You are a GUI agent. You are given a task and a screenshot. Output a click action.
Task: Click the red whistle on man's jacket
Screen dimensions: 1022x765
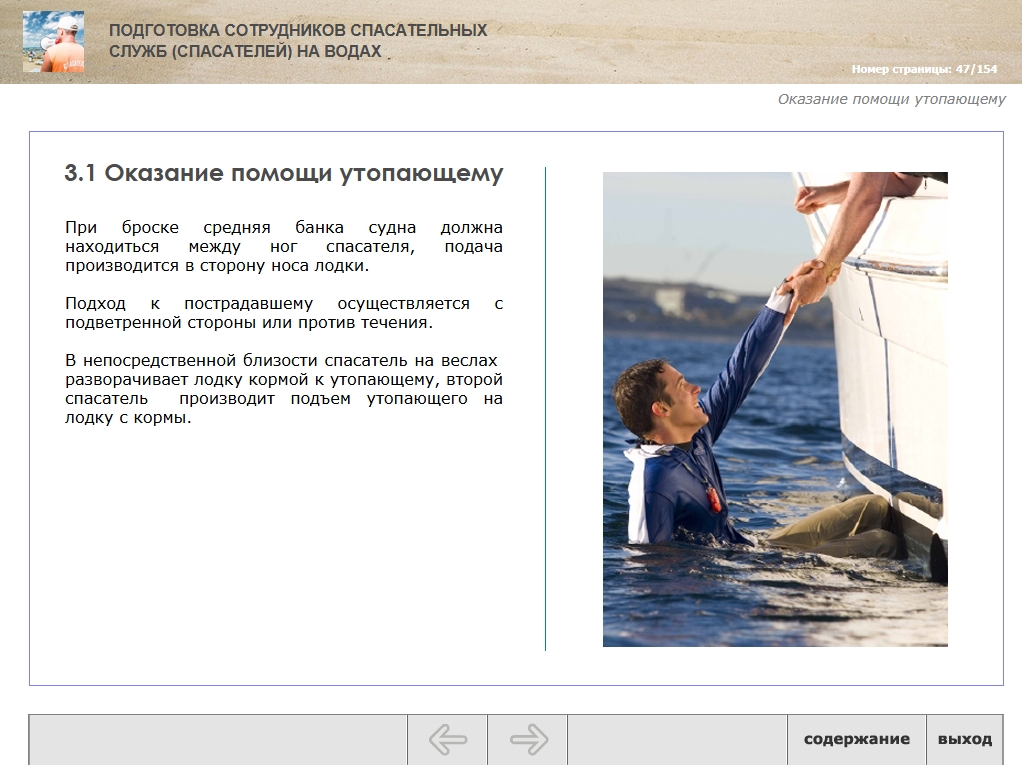point(714,498)
